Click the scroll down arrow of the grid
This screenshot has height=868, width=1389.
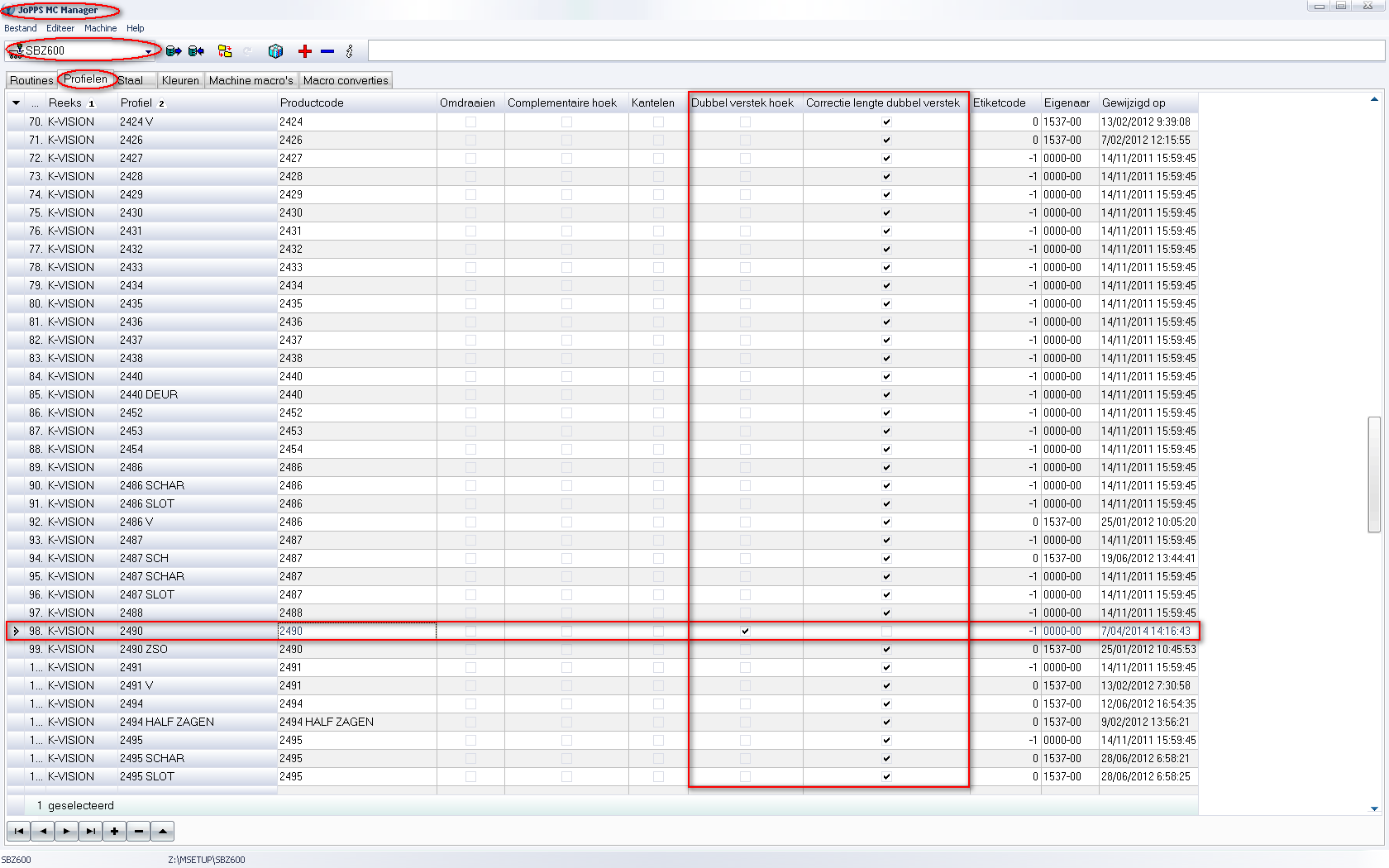[1374, 808]
